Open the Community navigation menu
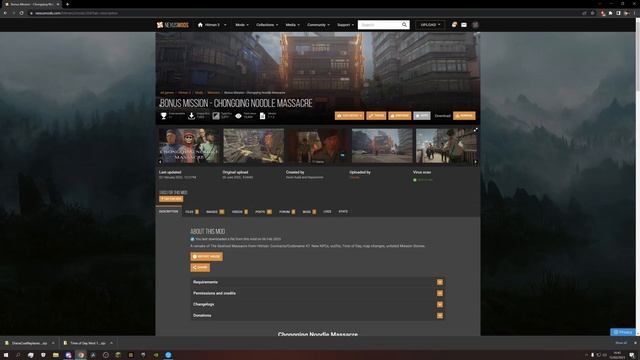 coord(318,25)
